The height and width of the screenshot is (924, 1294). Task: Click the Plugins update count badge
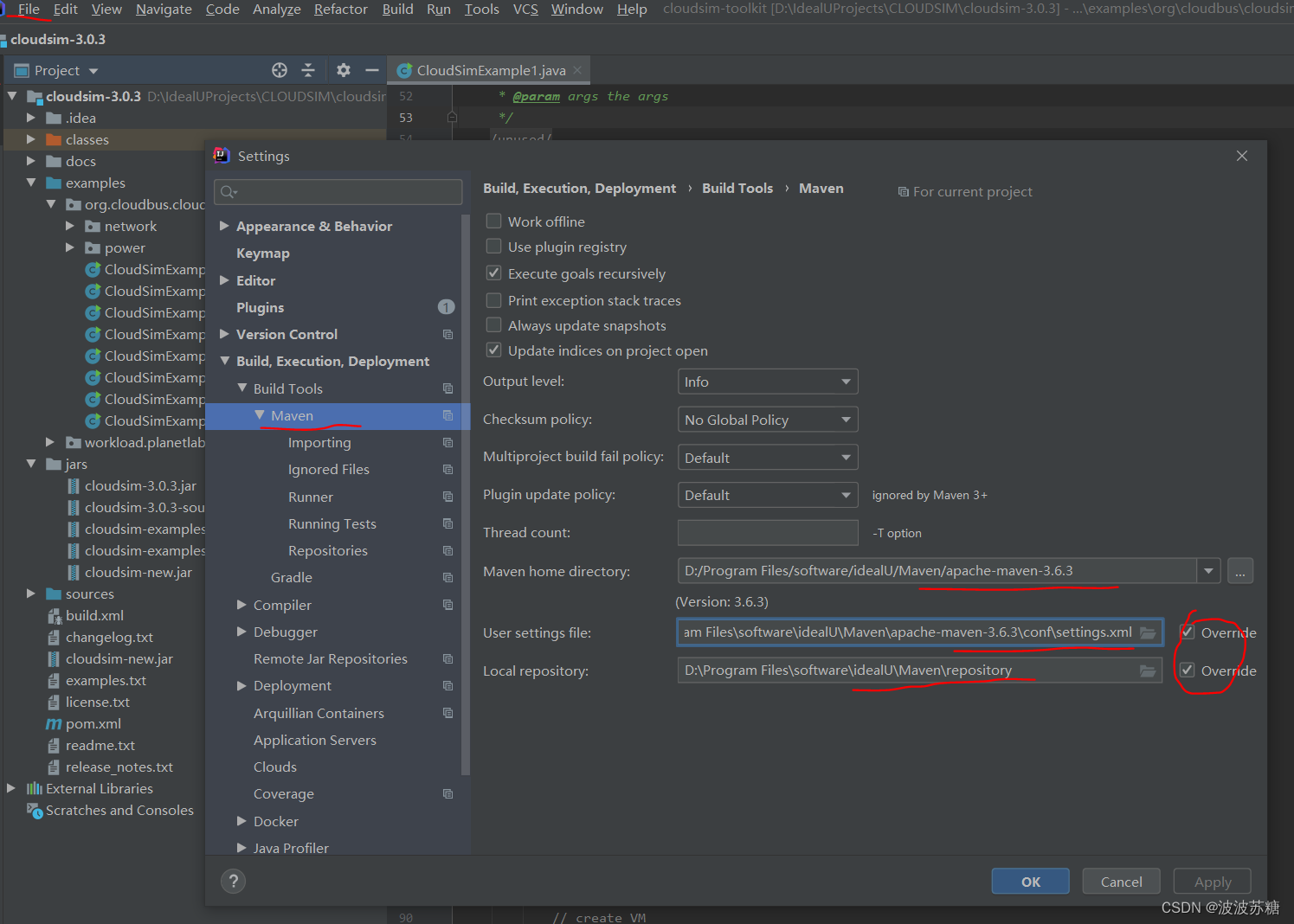coord(446,307)
